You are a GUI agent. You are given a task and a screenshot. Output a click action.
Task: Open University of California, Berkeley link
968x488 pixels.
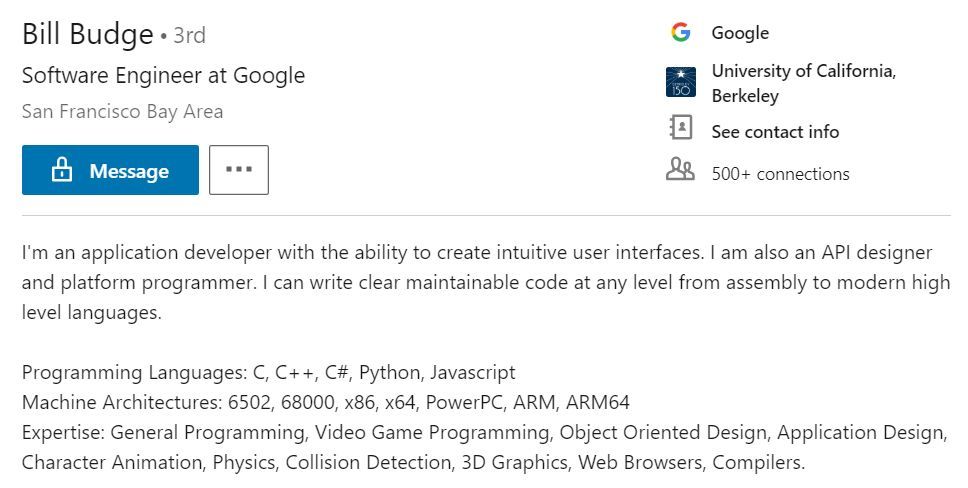(x=804, y=83)
